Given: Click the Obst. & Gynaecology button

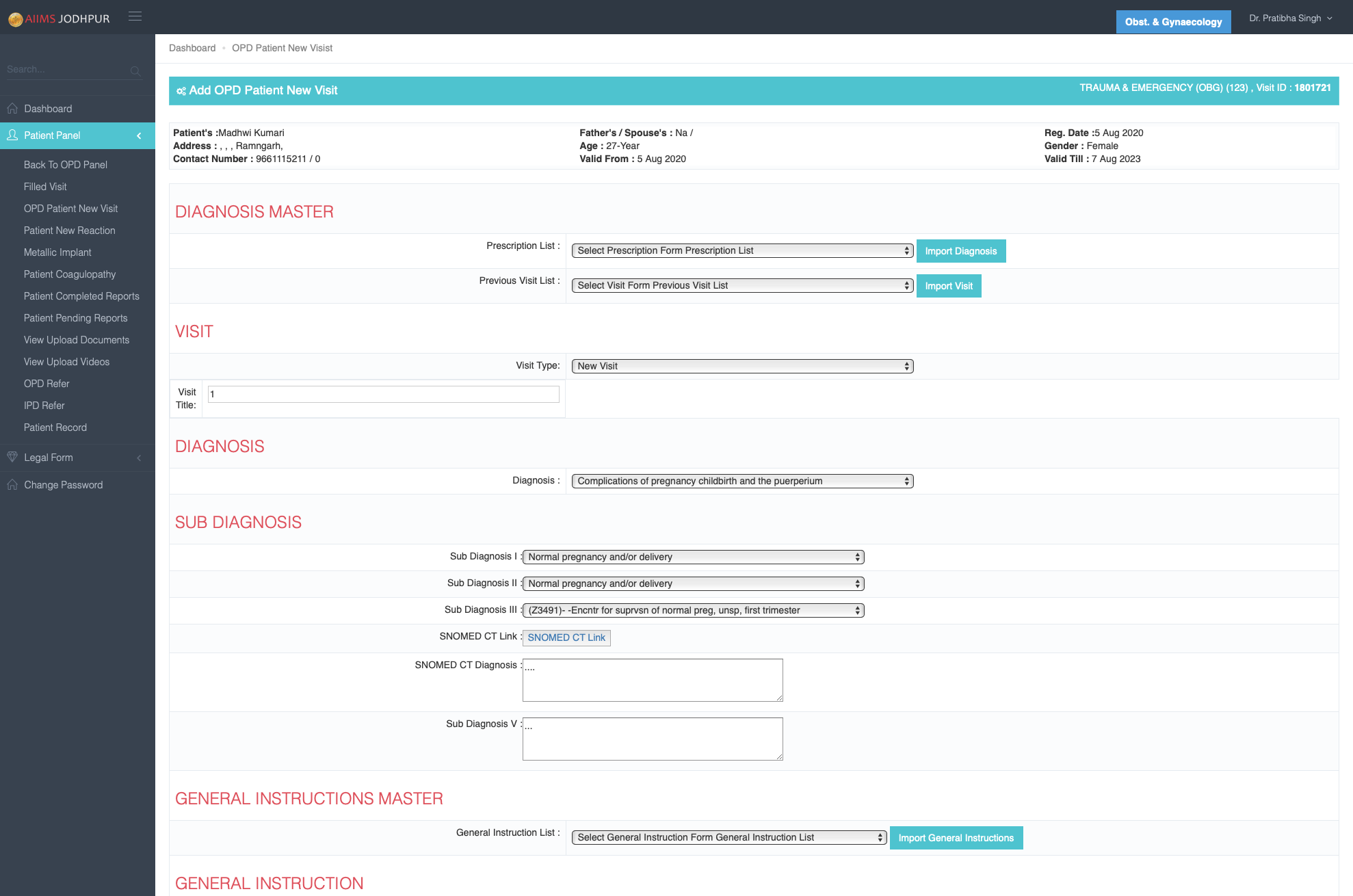Looking at the screenshot, I should click(1173, 22).
